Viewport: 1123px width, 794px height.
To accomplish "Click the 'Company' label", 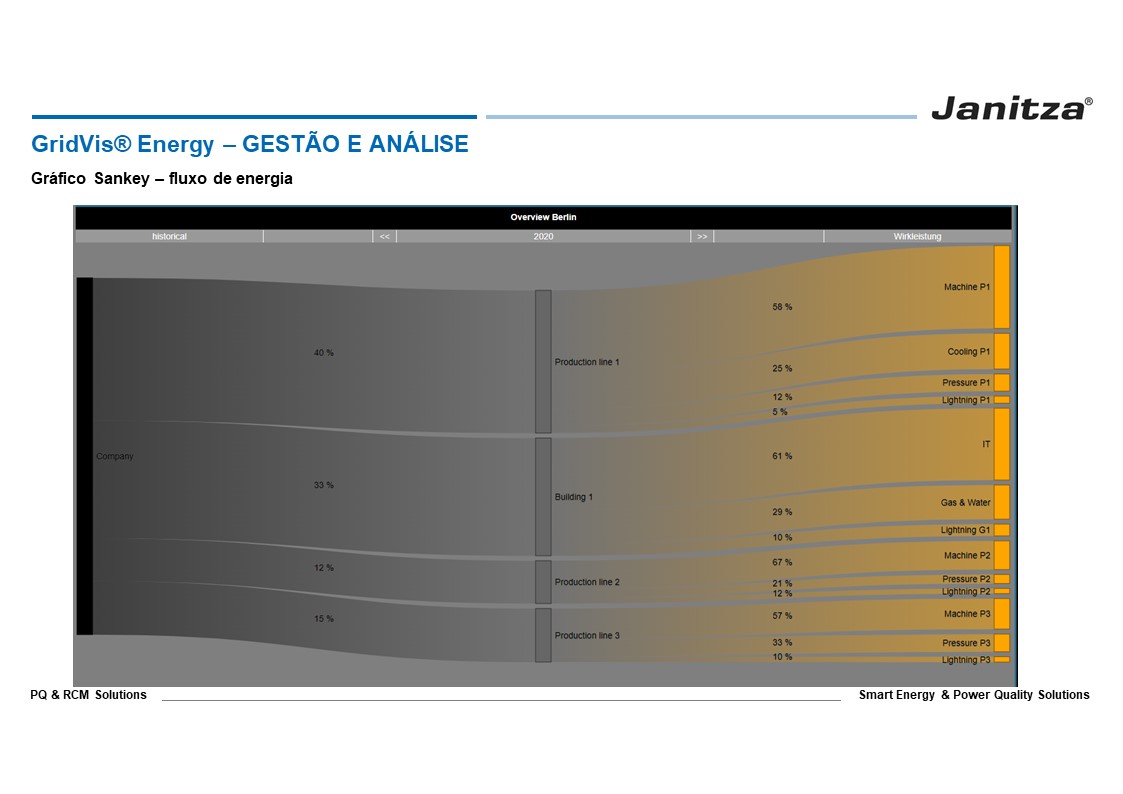I will [x=115, y=456].
